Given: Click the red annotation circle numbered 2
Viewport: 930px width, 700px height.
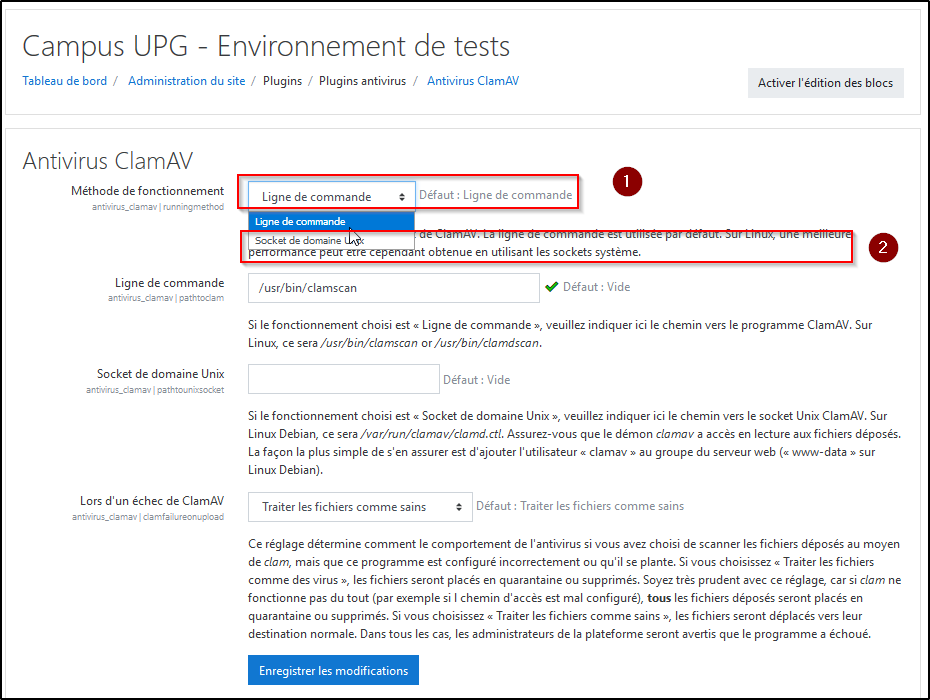Looking at the screenshot, I should point(883,248).
